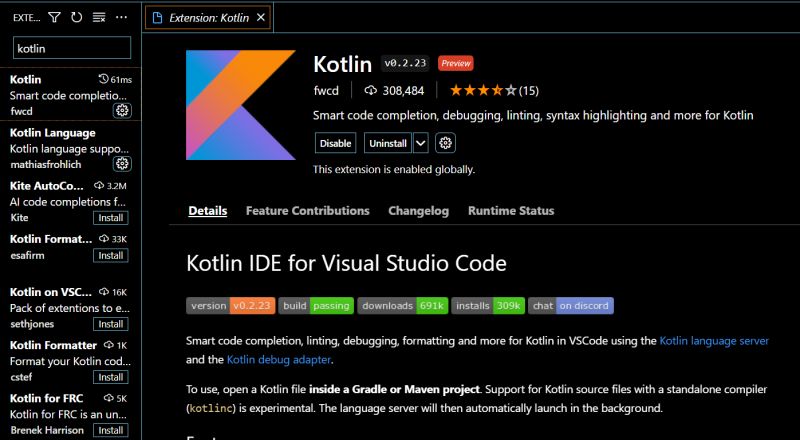Click the downloads 691k badge
This screenshot has width=800, height=440.
point(403,306)
